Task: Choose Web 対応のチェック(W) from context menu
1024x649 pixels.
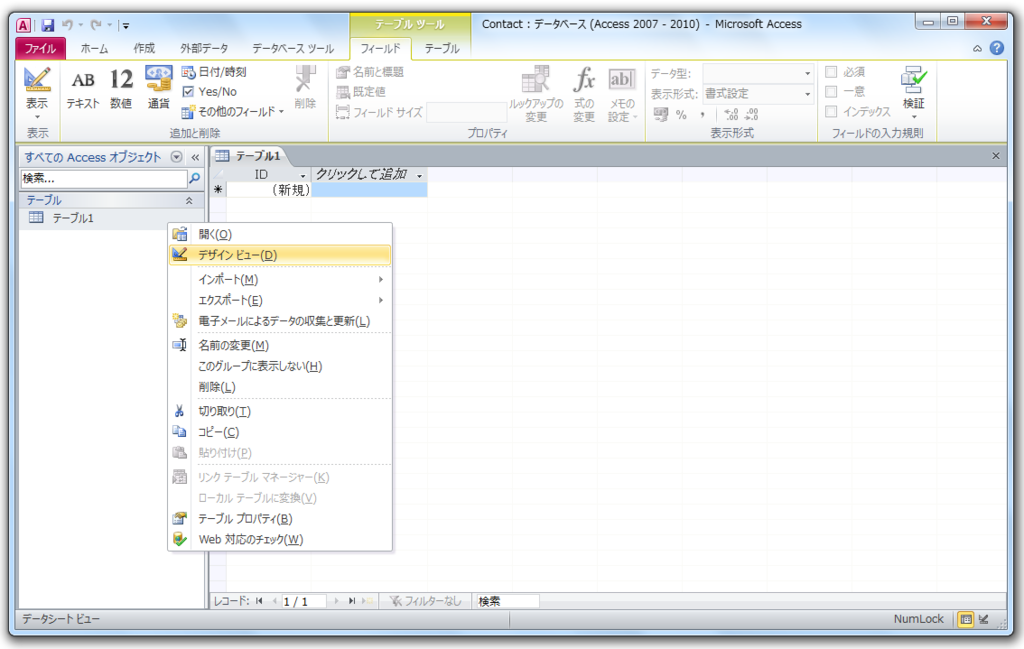Action: point(280,539)
